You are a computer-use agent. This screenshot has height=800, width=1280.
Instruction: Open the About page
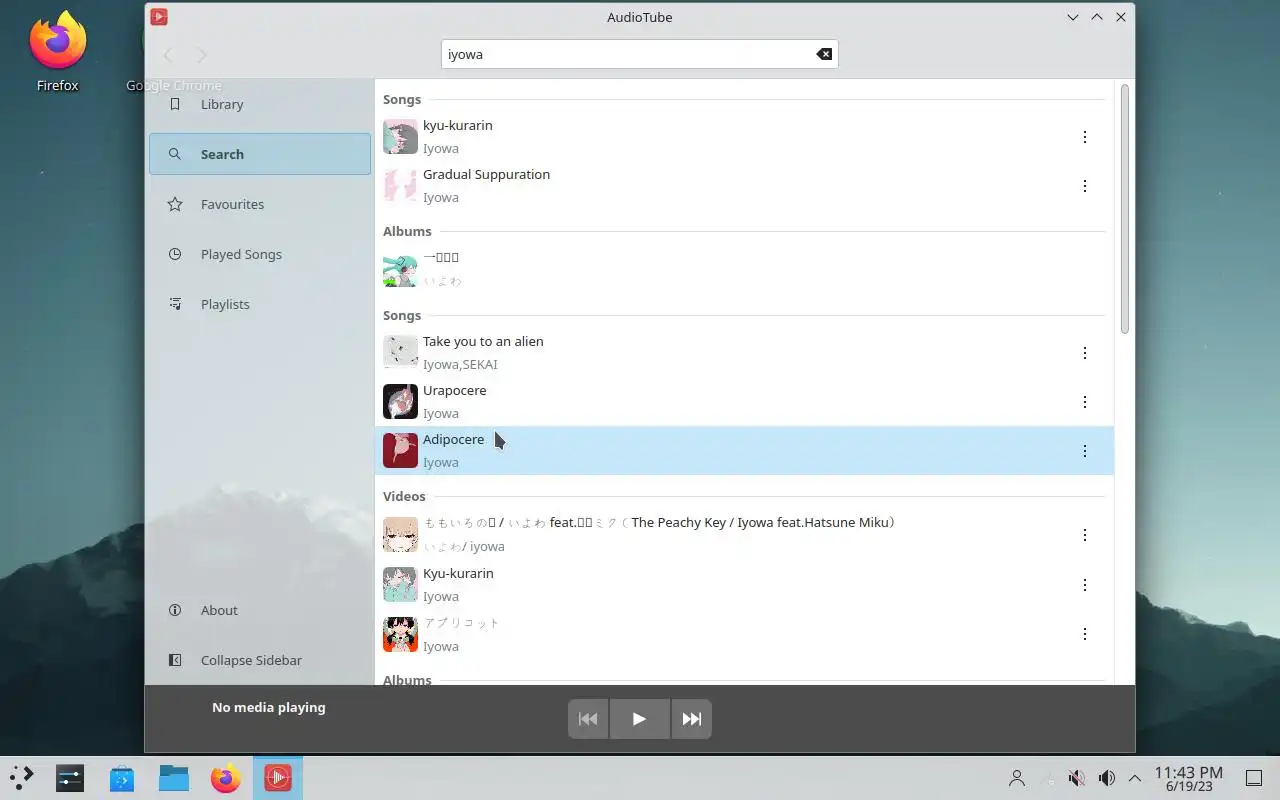[x=260, y=610]
